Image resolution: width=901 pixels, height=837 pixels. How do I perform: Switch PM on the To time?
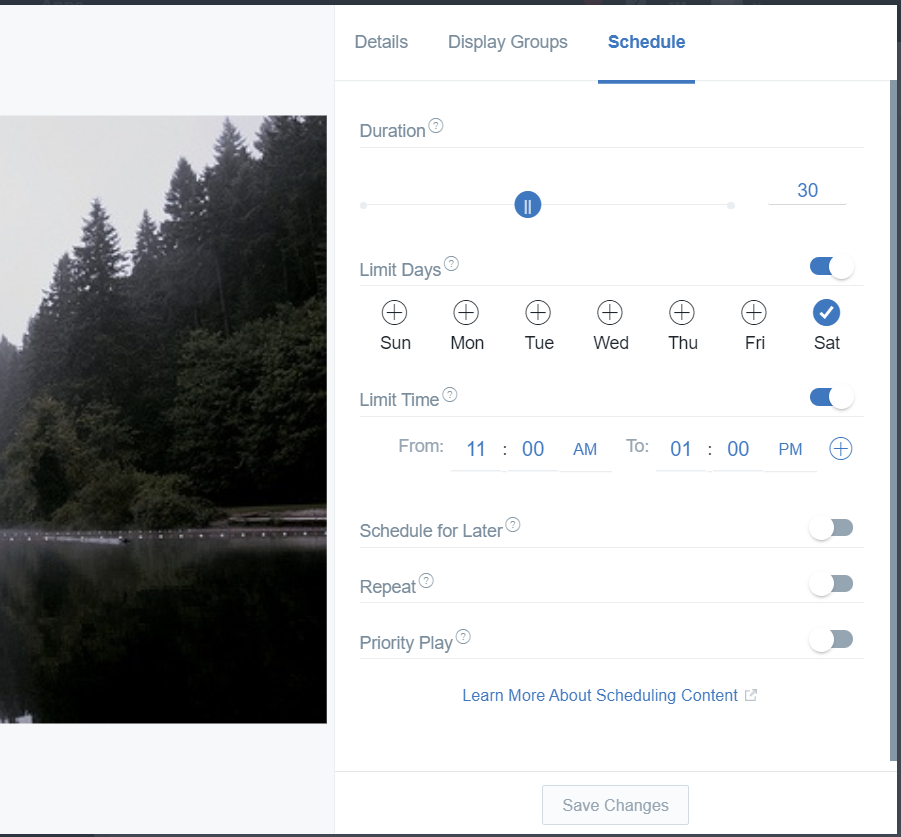791,449
